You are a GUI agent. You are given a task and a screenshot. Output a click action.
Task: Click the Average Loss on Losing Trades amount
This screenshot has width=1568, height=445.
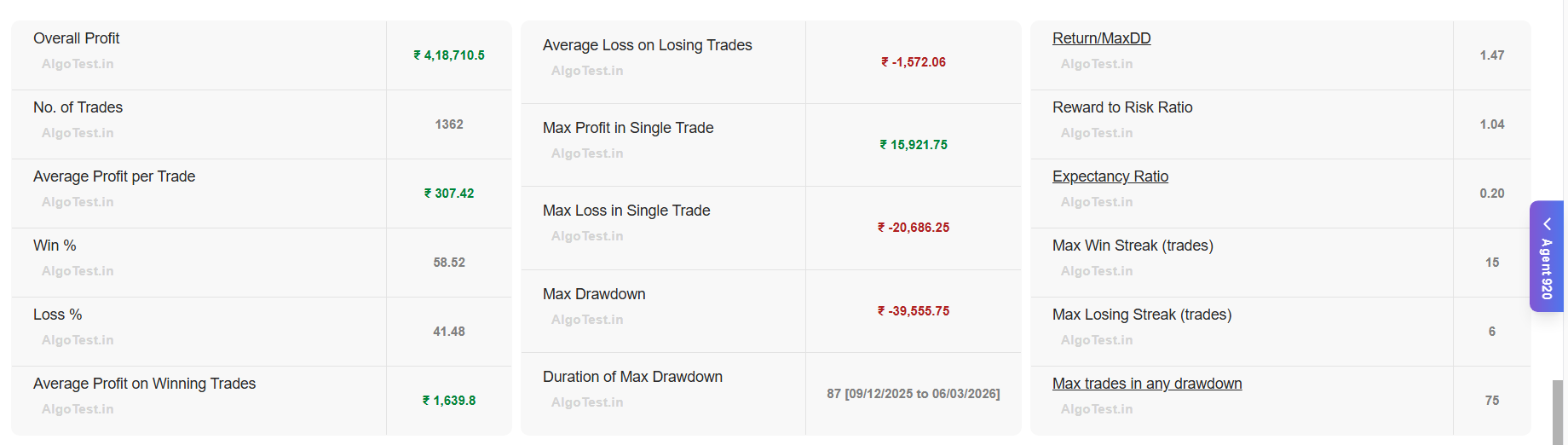click(x=914, y=62)
